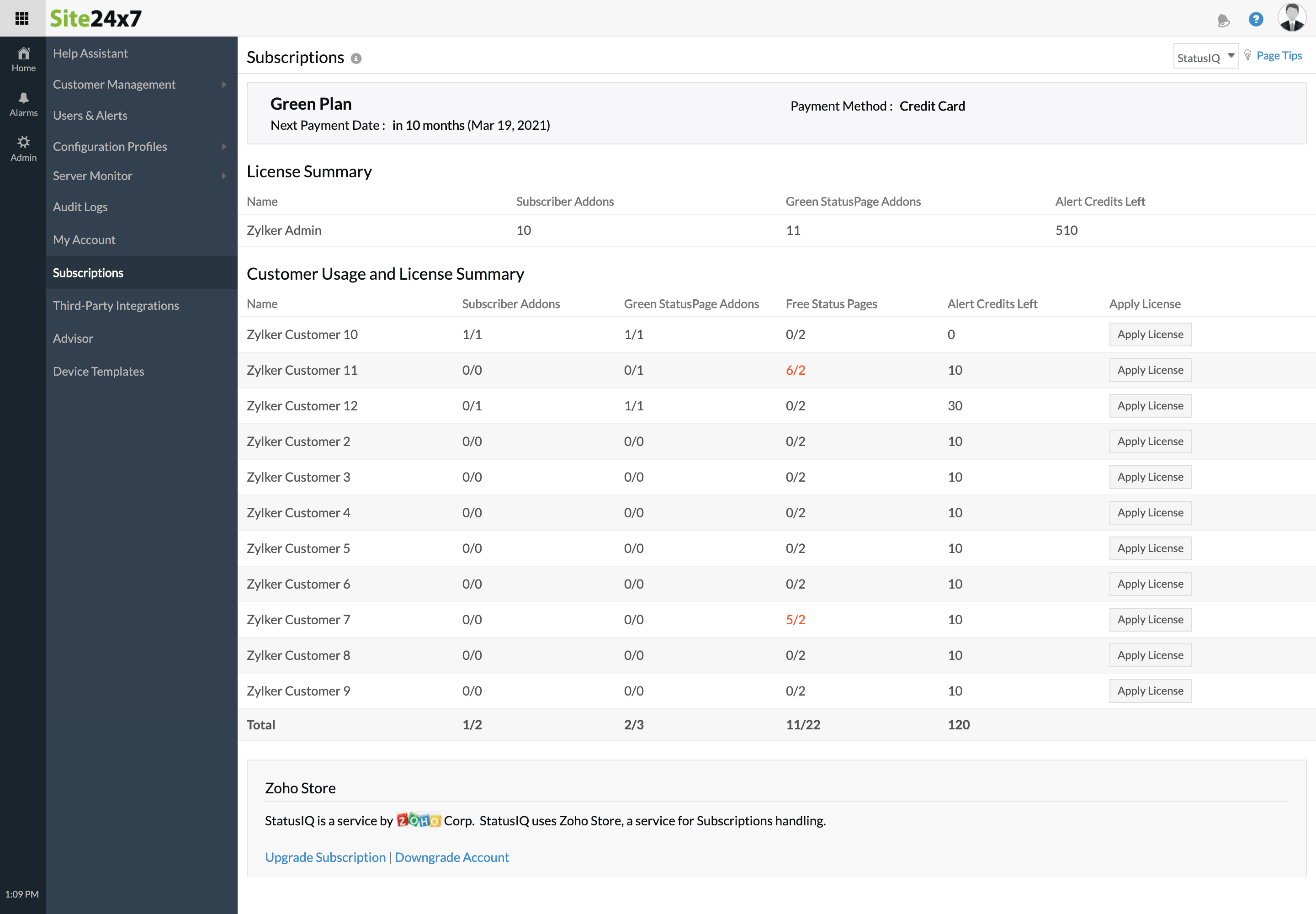Click the Upgrade Subscription link

pyautogui.click(x=324, y=857)
